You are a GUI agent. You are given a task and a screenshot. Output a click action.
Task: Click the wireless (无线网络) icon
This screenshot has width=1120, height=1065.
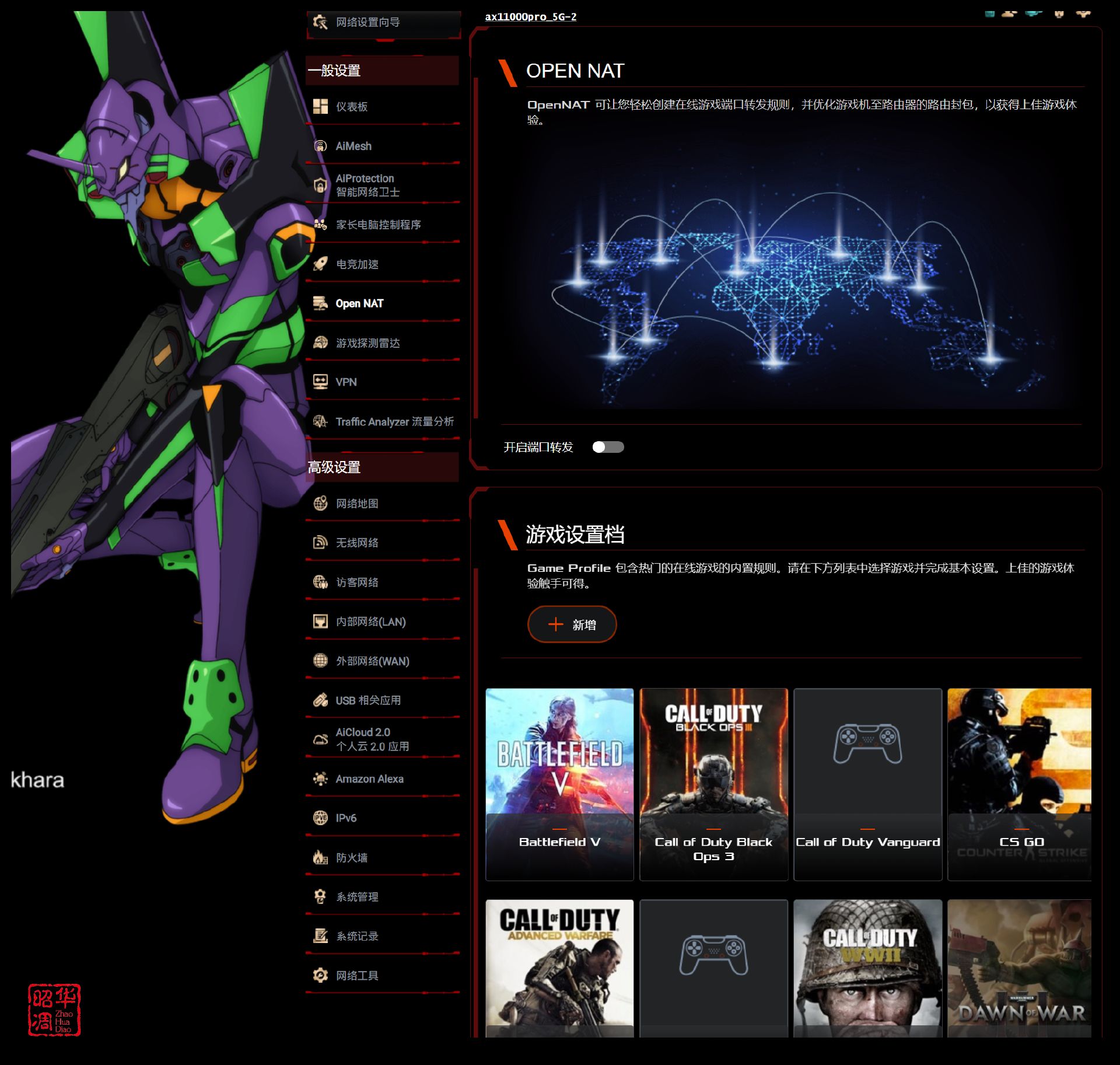click(320, 543)
